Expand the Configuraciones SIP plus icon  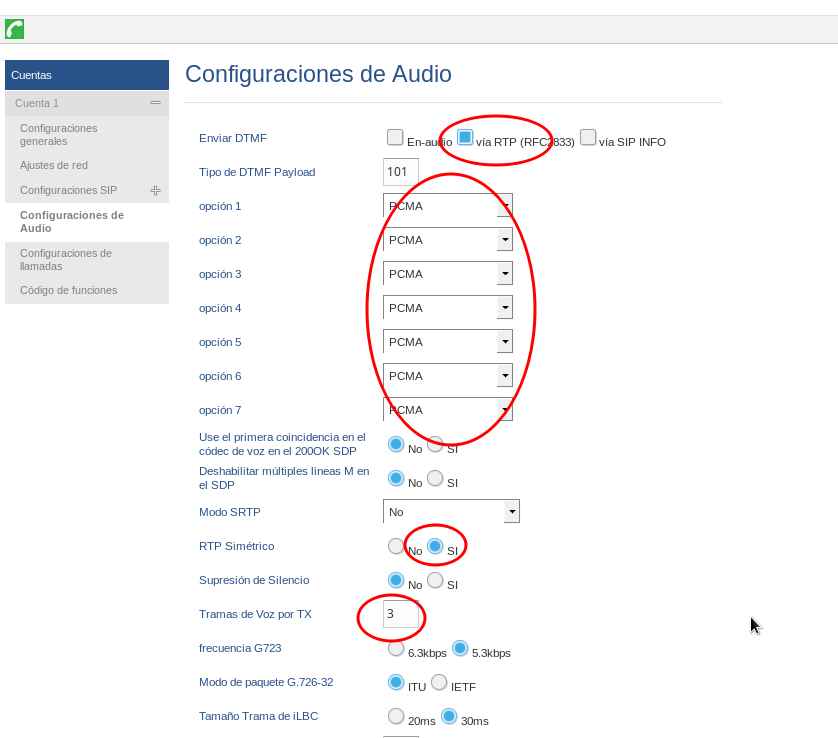[155, 190]
